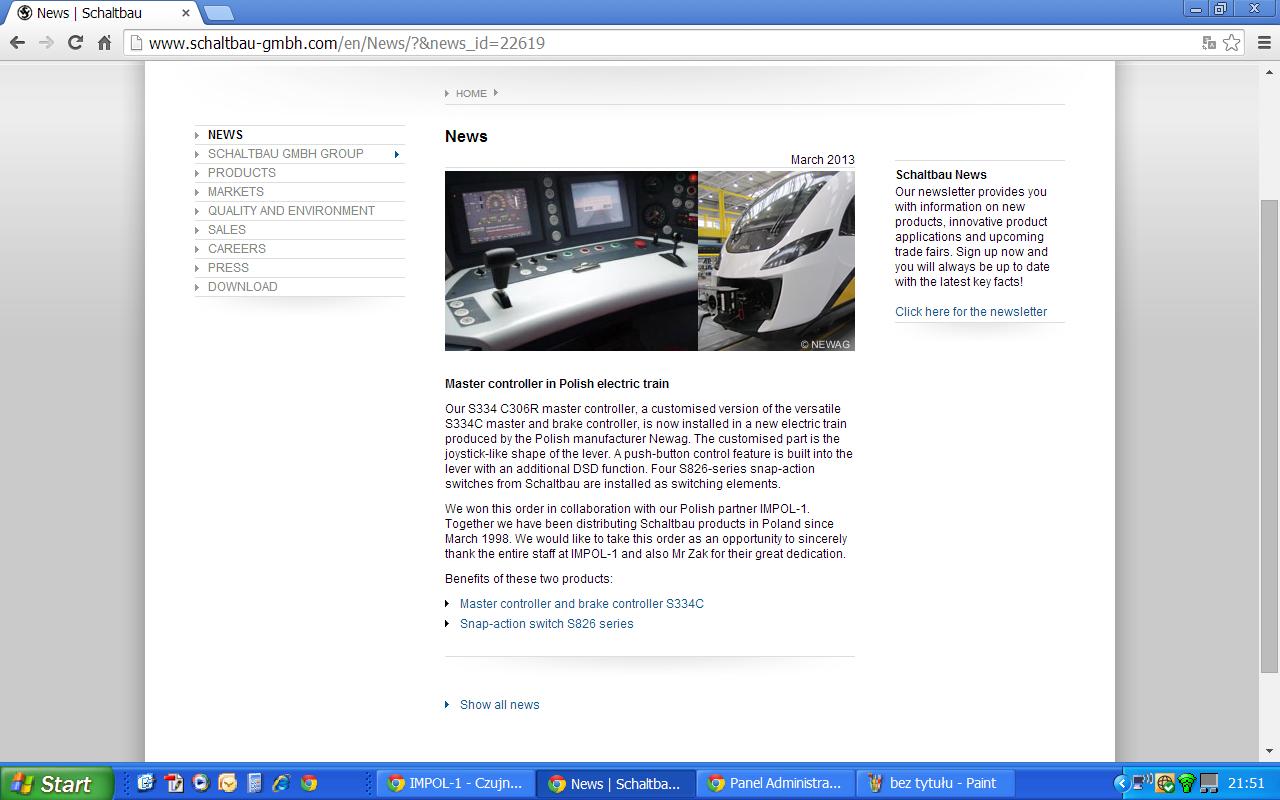Open QUALITY AND ENVIRONMENT section
1280x800 pixels.
coord(291,210)
